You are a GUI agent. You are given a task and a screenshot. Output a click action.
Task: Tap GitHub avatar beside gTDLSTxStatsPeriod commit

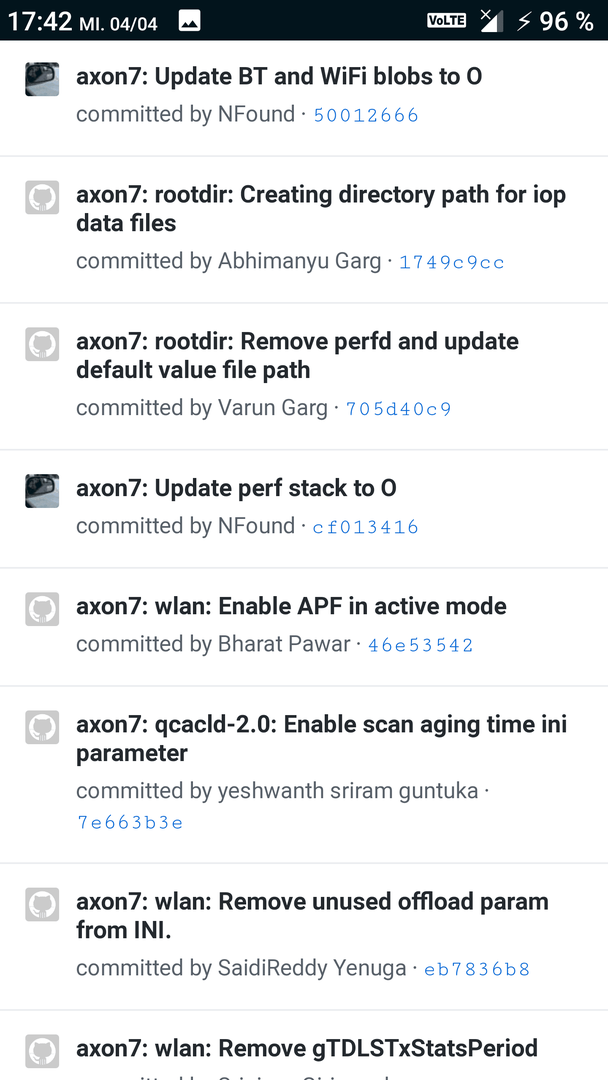click(42, 1051)
